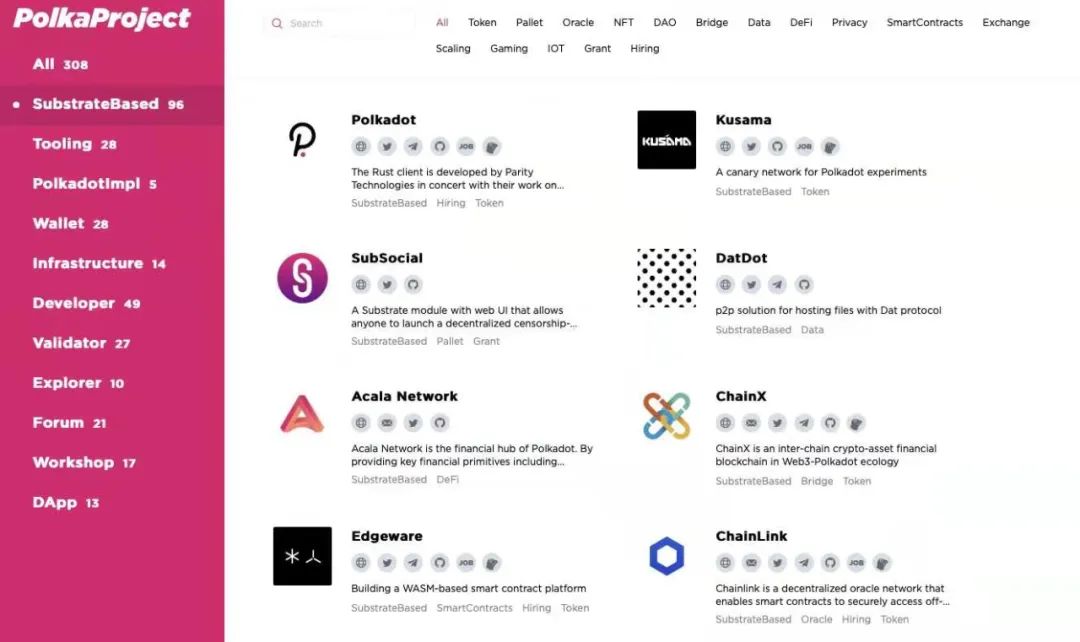Switch to the DAO filter tab

click(665, 22)
